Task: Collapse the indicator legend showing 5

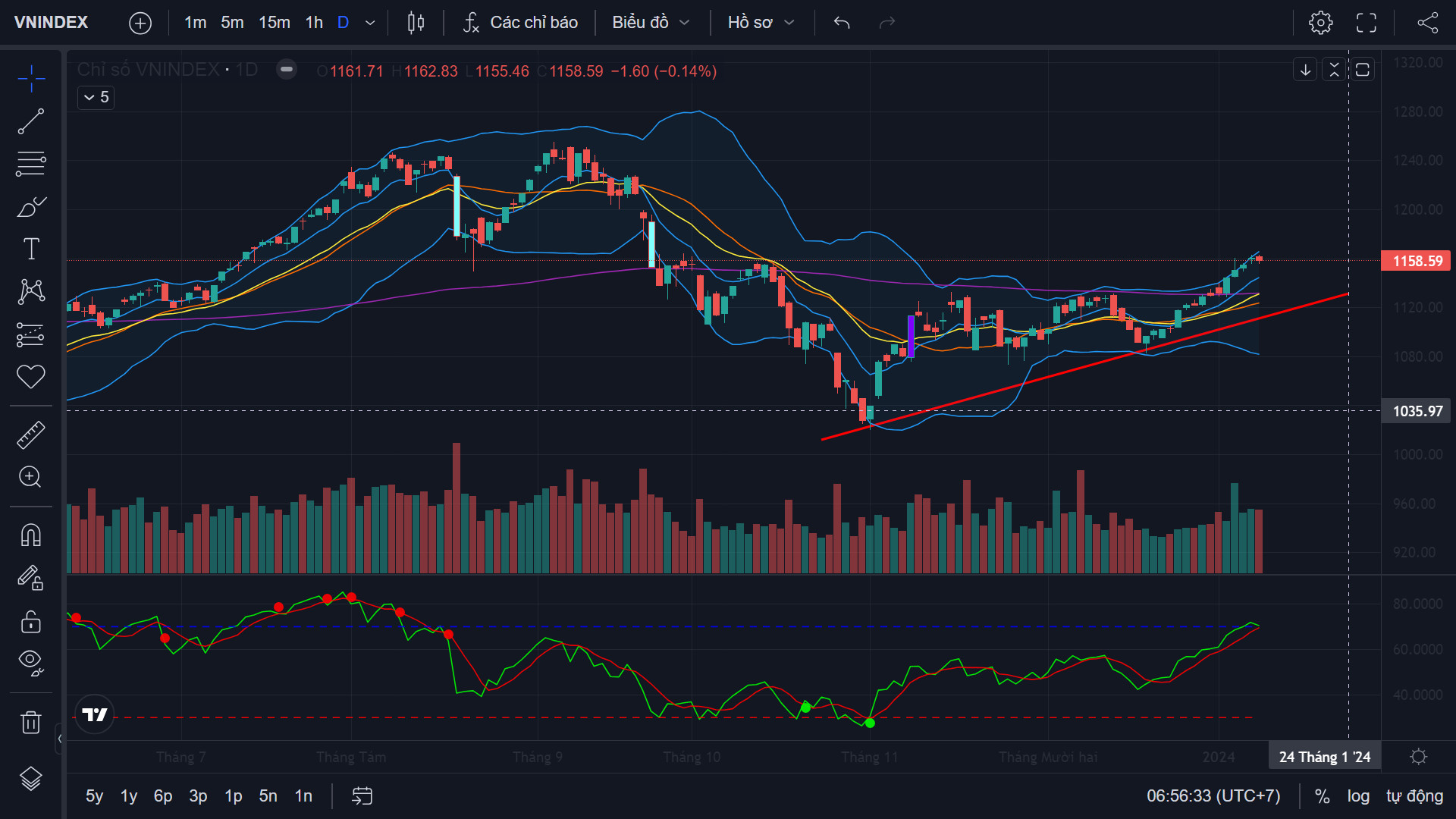Action: (96, 97)
